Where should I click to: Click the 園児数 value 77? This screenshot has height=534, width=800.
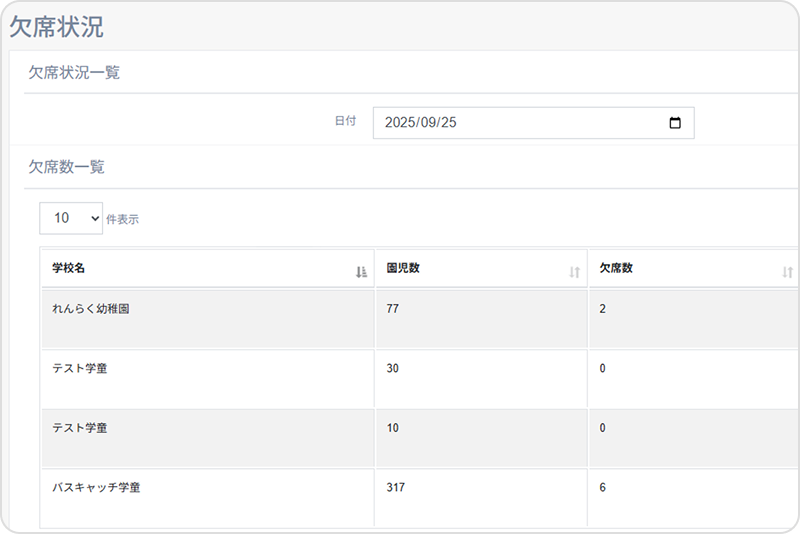[x=393, y=309]
